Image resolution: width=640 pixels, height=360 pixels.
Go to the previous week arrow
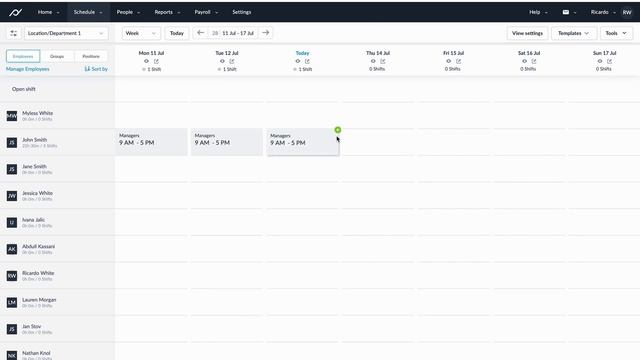(200, 33)
